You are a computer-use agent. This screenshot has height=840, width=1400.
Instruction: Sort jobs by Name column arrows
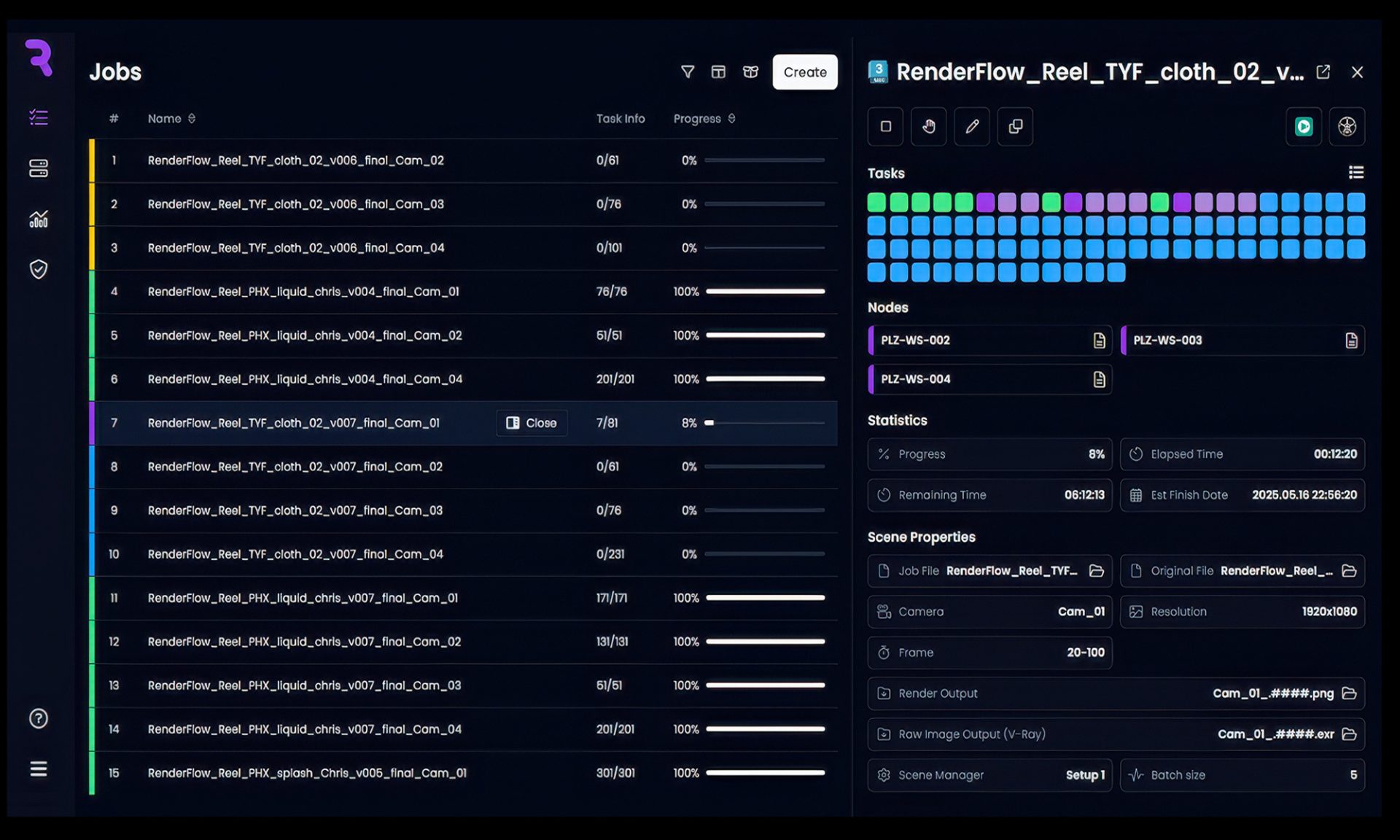click(x=192, y=118)
